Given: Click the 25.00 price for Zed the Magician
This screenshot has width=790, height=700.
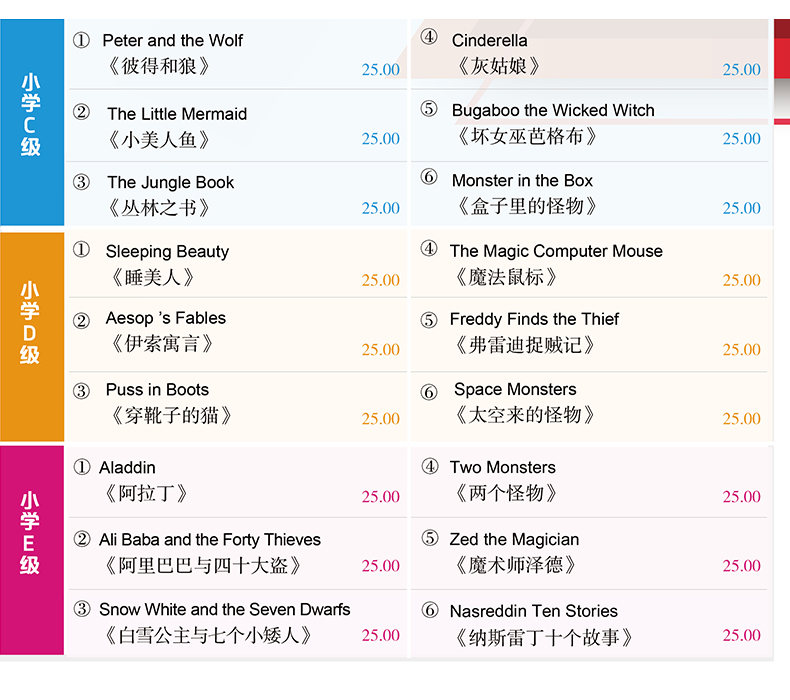Looking at the screenshot, I should [x=741, y=565].
